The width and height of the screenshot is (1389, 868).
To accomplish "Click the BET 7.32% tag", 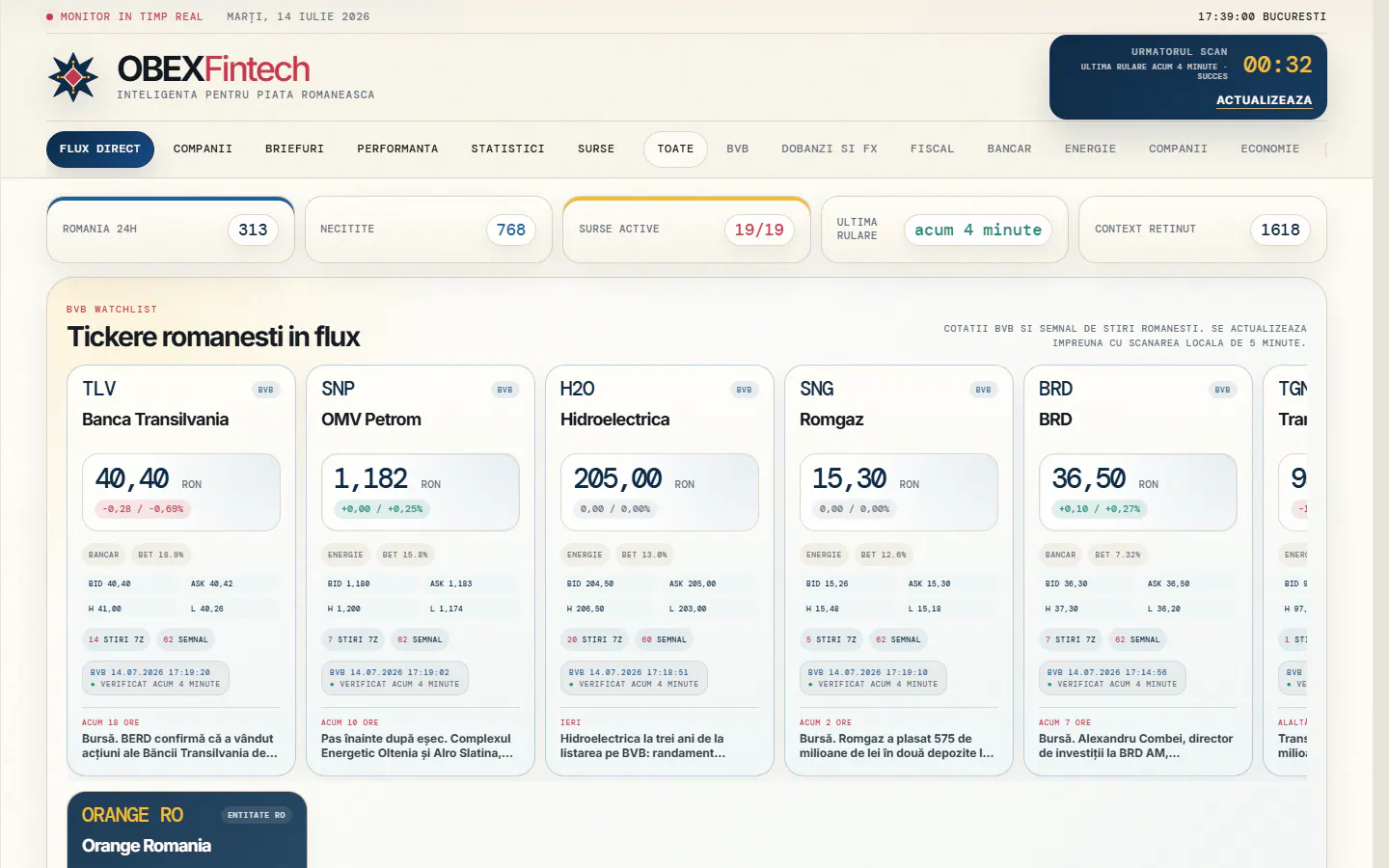I will tap(1118, 555).
